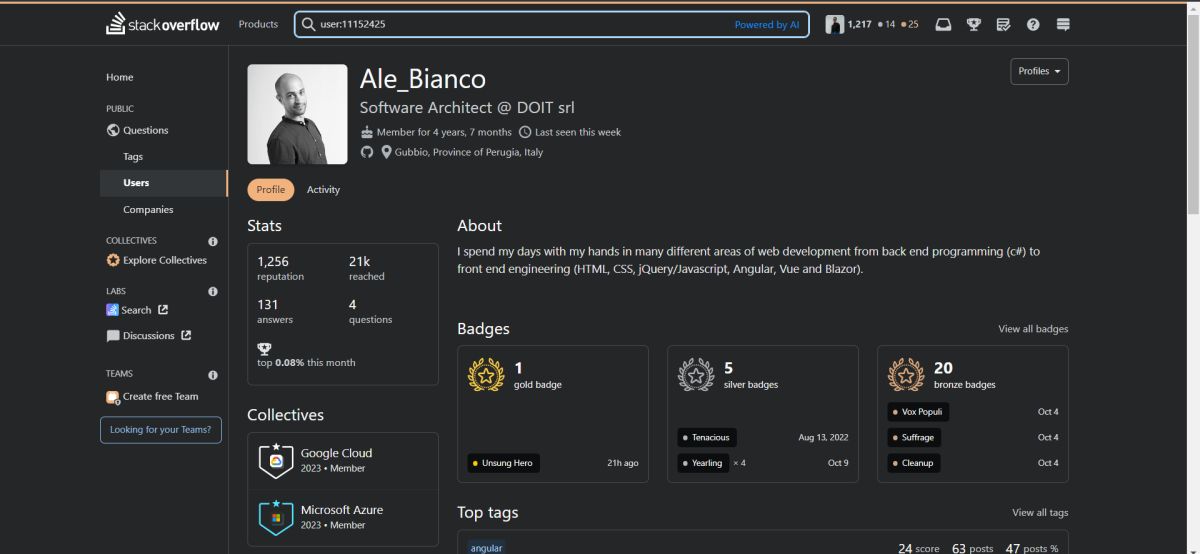This screenshot has height=554, width=1200.
Task: Click the top 0.08% this month text
Action: tap(306, 362)
